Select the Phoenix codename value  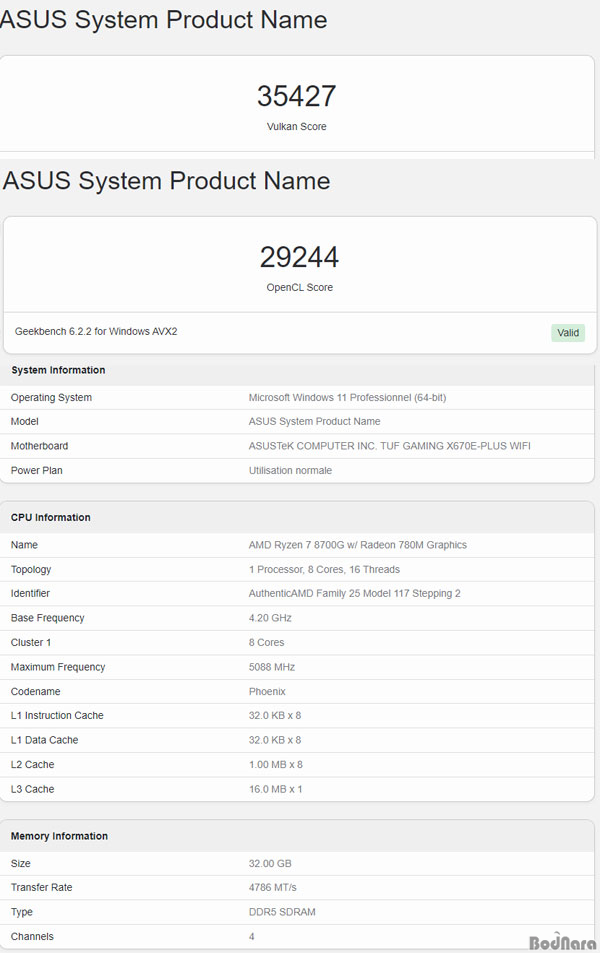click(x=267, y=692)
